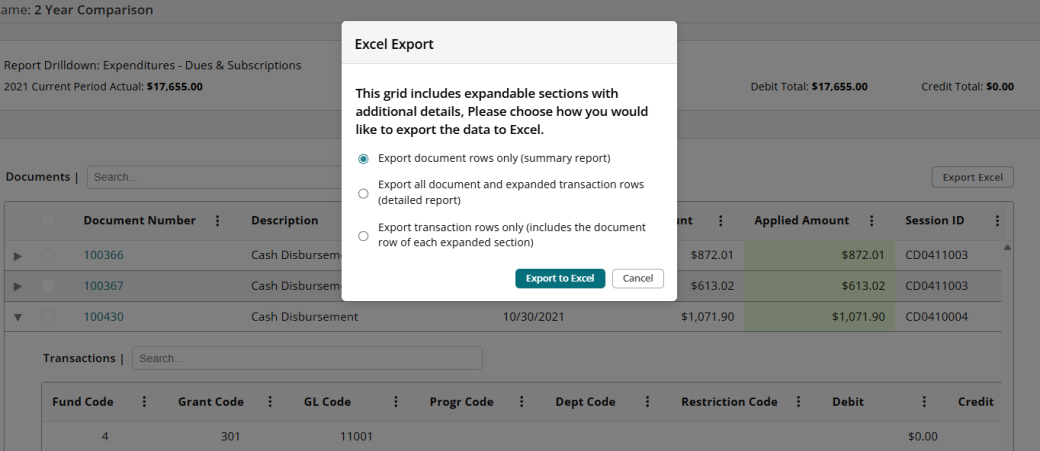The image size is (1040, 451).
Task: Open Restriction Code column options menu
Action: coord(798,402)
